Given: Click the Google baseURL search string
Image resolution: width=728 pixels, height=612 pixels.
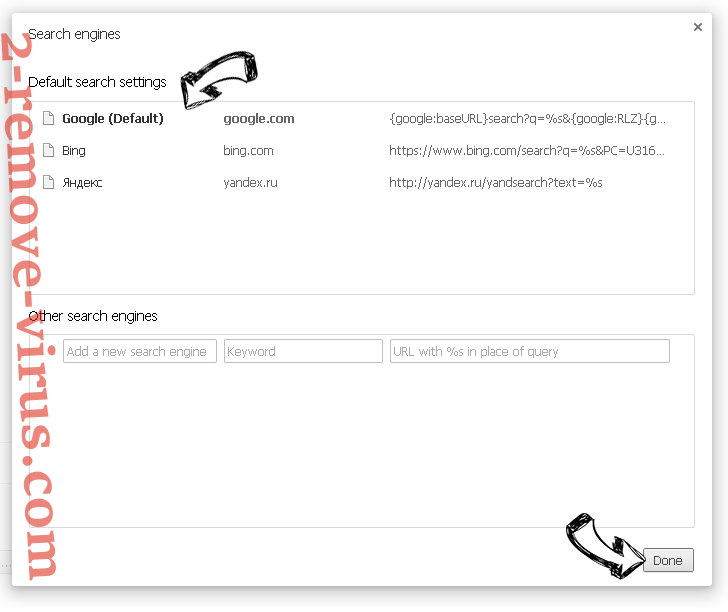Looking at the screenshot, I should coord(527,118).
